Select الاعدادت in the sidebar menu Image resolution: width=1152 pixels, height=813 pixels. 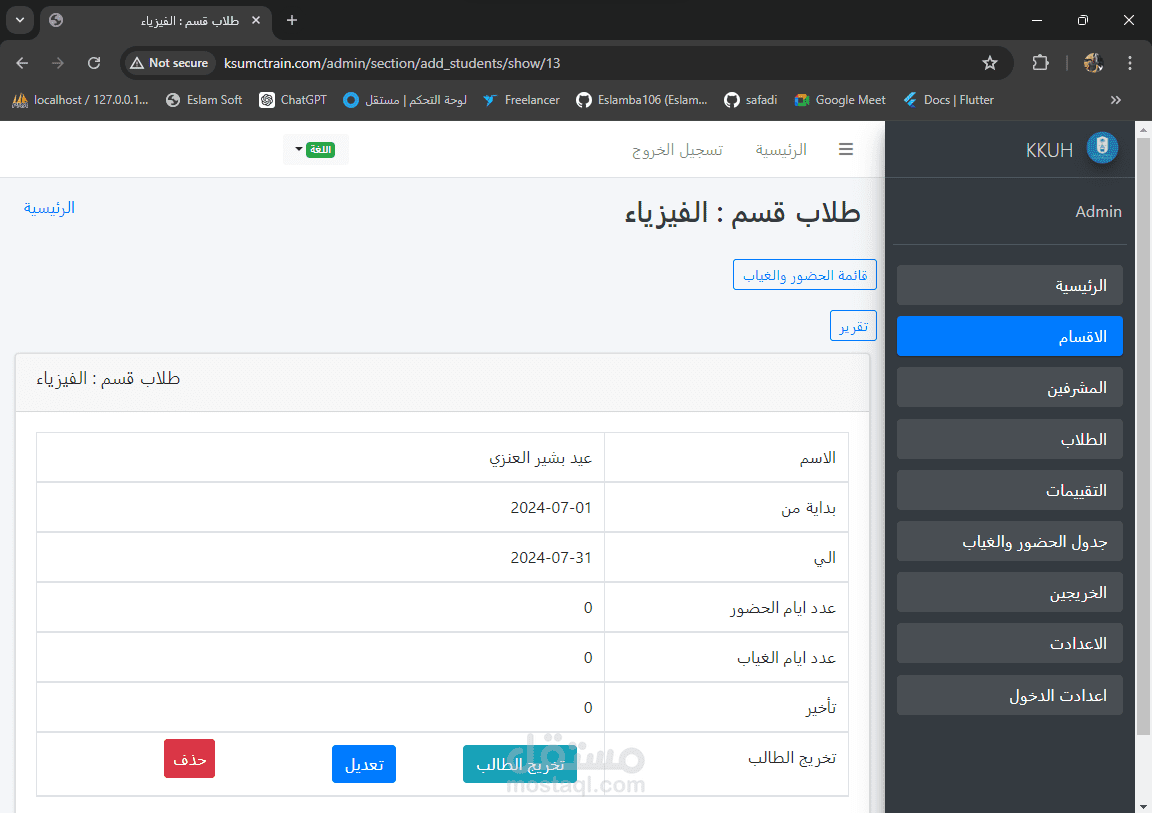point(1009,643)
